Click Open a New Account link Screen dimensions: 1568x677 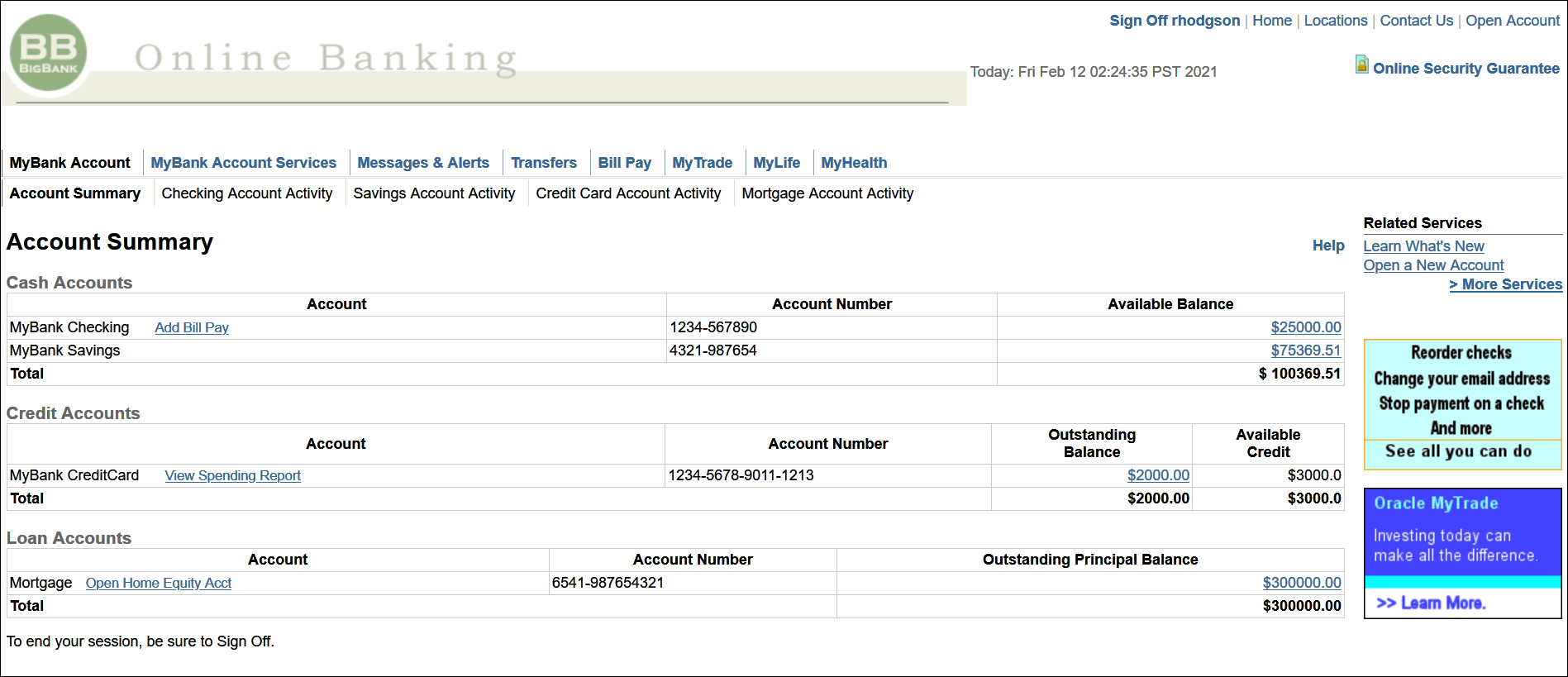pos(1433,265)
